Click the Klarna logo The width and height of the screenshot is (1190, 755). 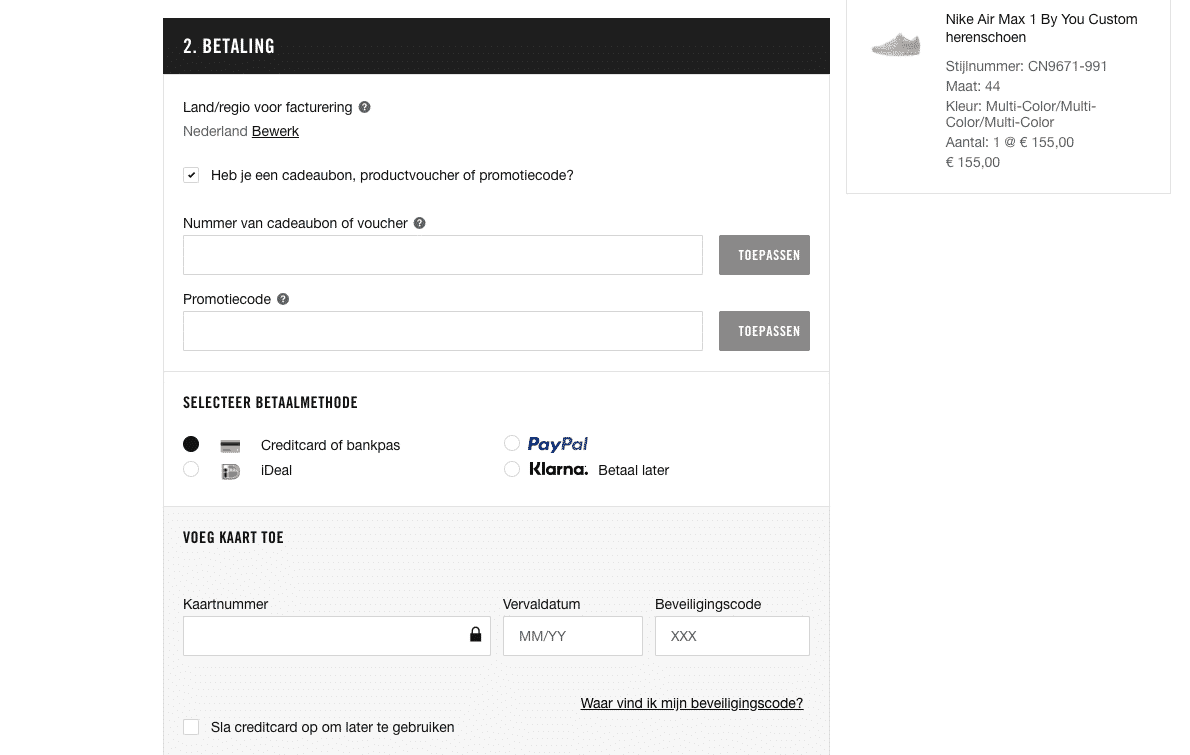[558, 469]
